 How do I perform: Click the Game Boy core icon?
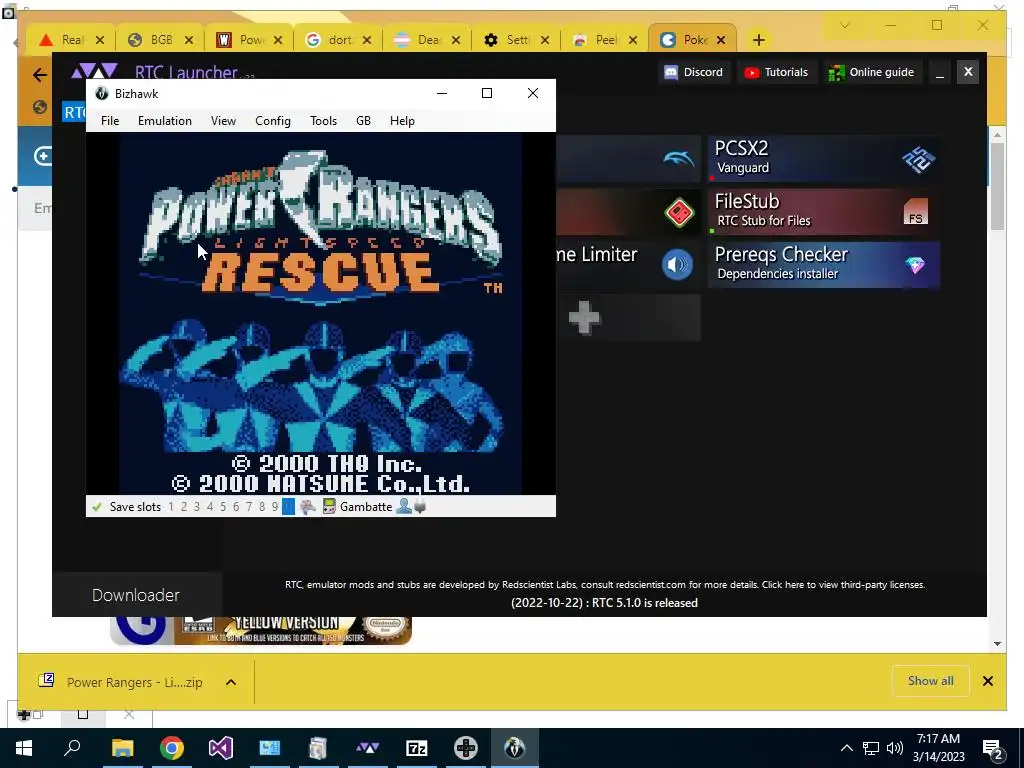[330, 507]
